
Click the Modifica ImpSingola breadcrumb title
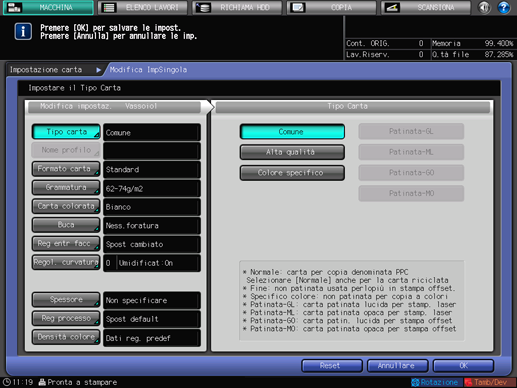coord(148,70)
